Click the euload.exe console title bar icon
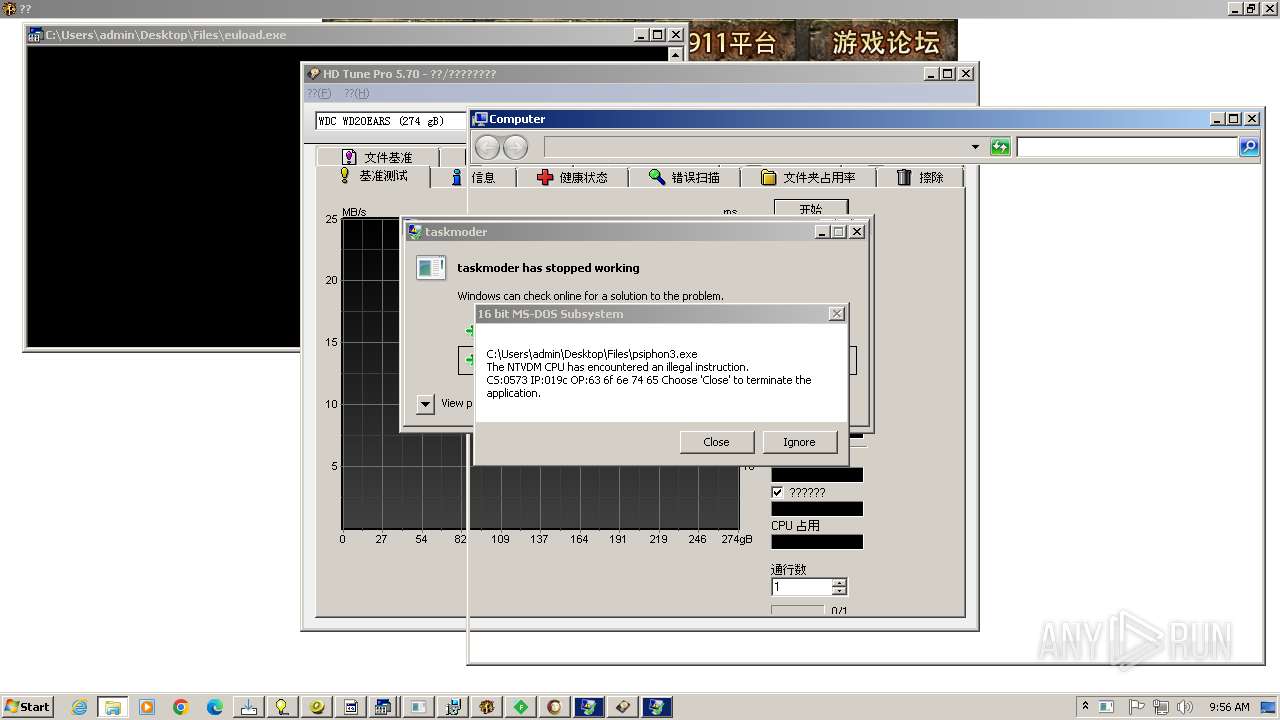Viewport: 1280px width, 720px height. [35, 35]
